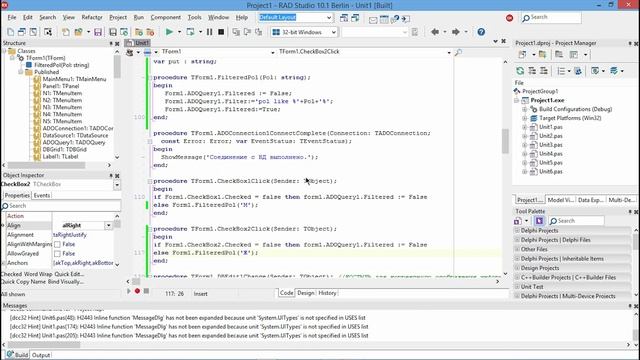Image resolution: width=640 pixels, height=360 pixels.
Task: Click the Remove File from Project icon
Action: point(150,32)
